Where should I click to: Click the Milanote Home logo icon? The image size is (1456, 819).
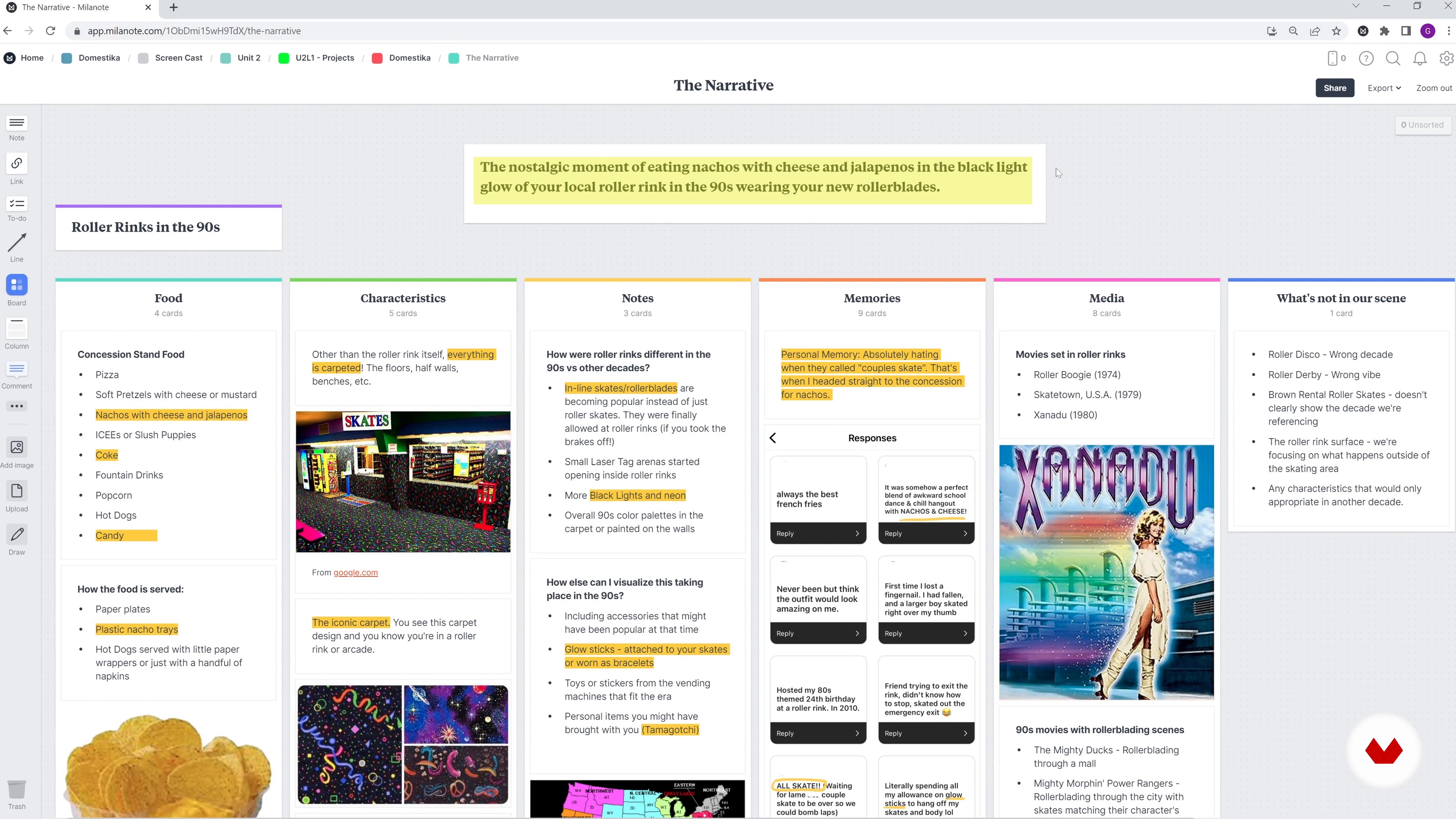(x=9, y=58)
